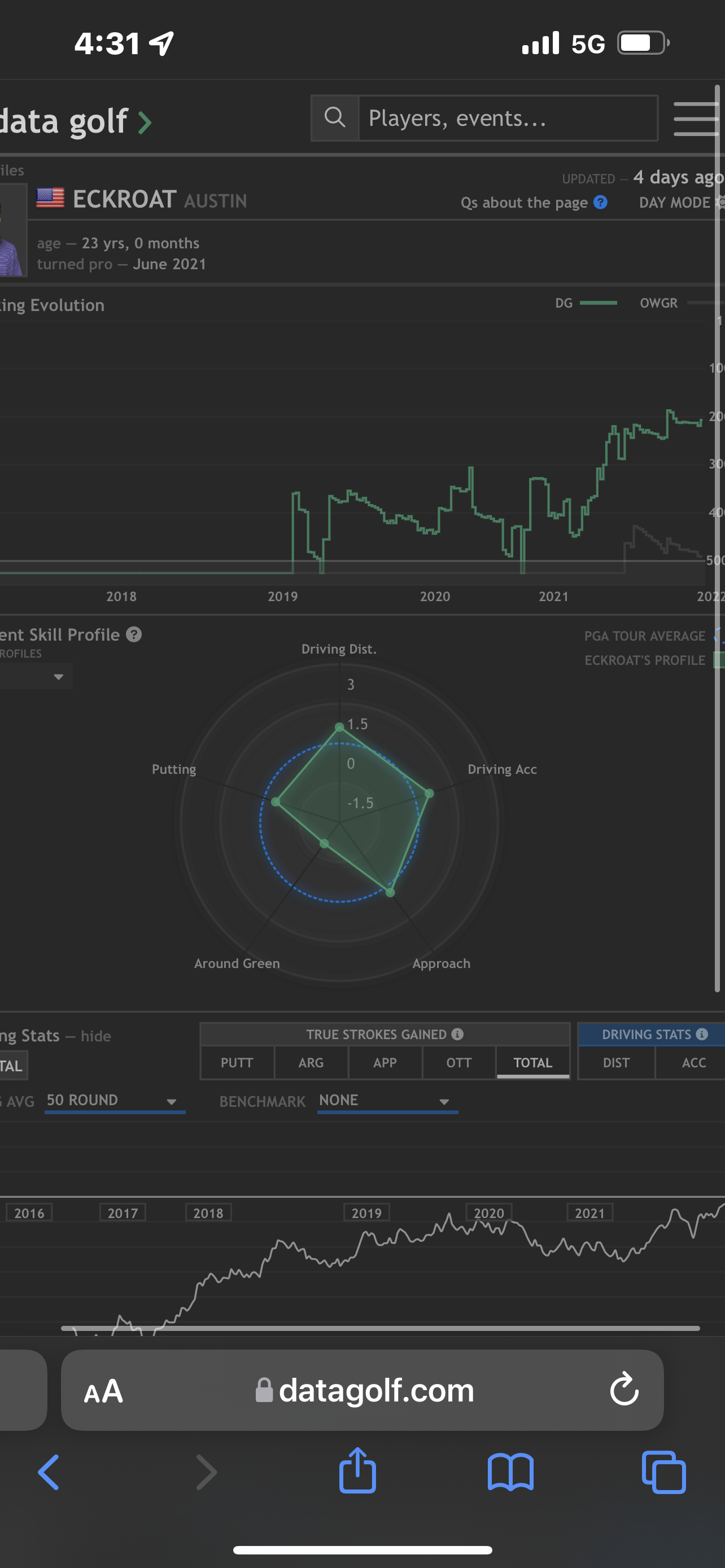Tap the Driving Acc point on the radar chart
This screenshot has width=725, height=1568.
coord(429,793)
